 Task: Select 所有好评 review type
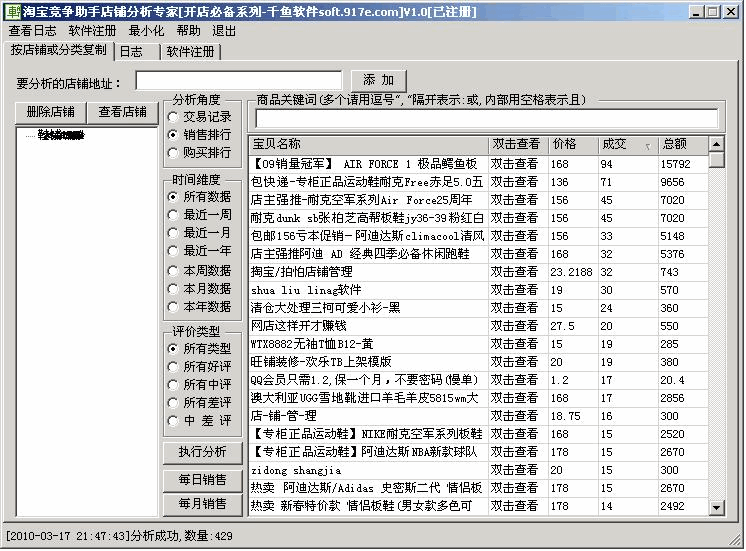[x=172, y=367]
